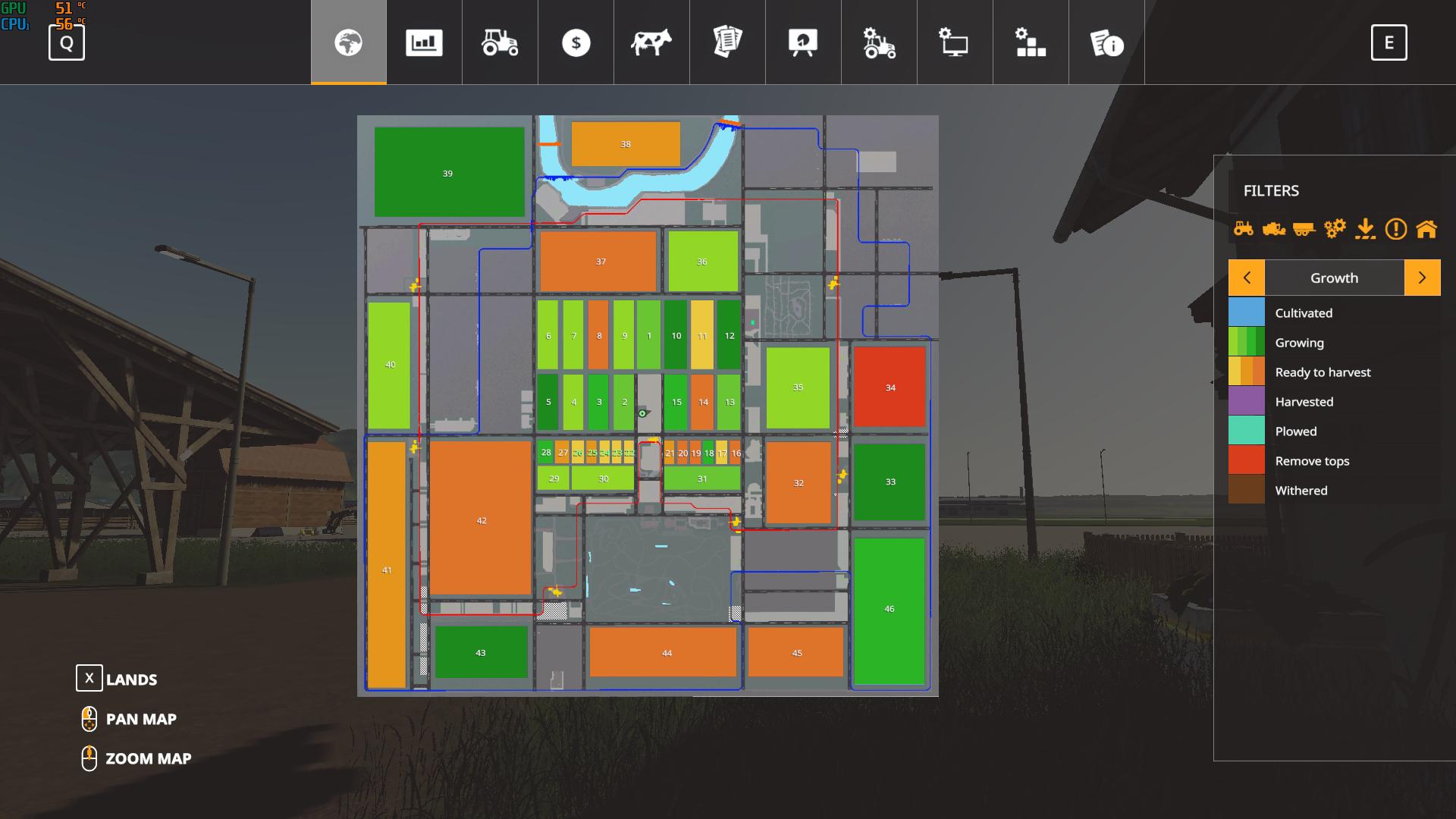The image size is (1456, 819).
Task: Toggle combine harvesters map filter
Action: click(1273, 228)
